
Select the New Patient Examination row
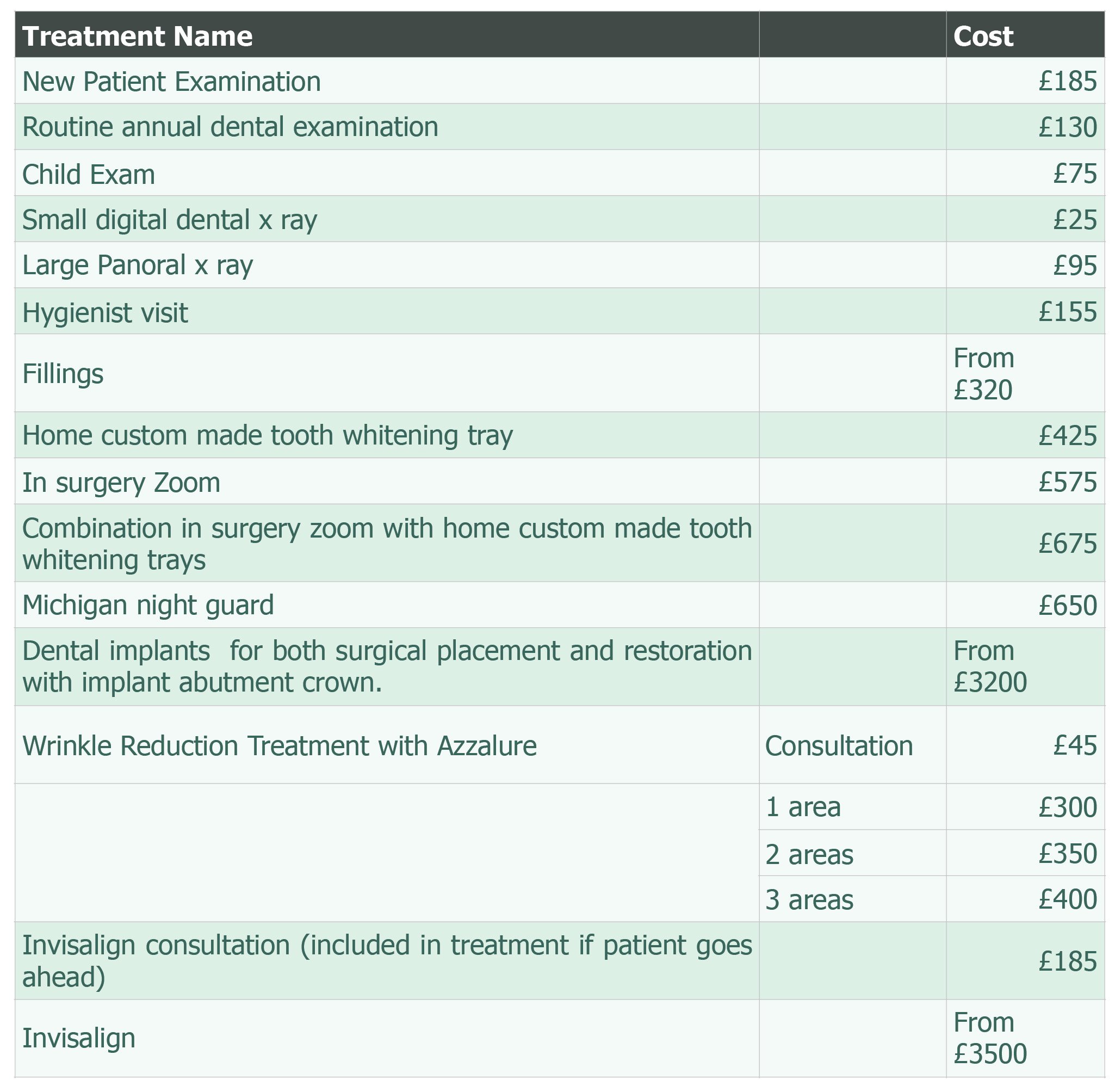559,81
